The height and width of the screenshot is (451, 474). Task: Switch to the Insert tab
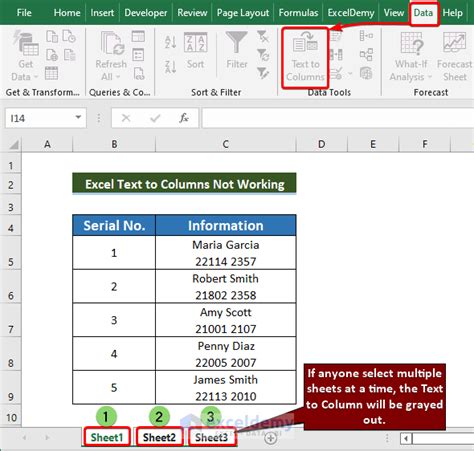102,13
